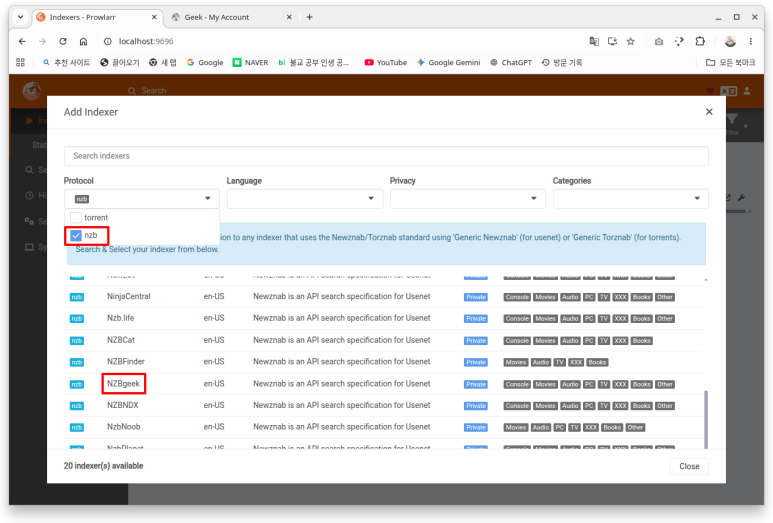Close the Add Indexer dialog with X
This screenshot has width=773, height=523.
pos(709,112)
